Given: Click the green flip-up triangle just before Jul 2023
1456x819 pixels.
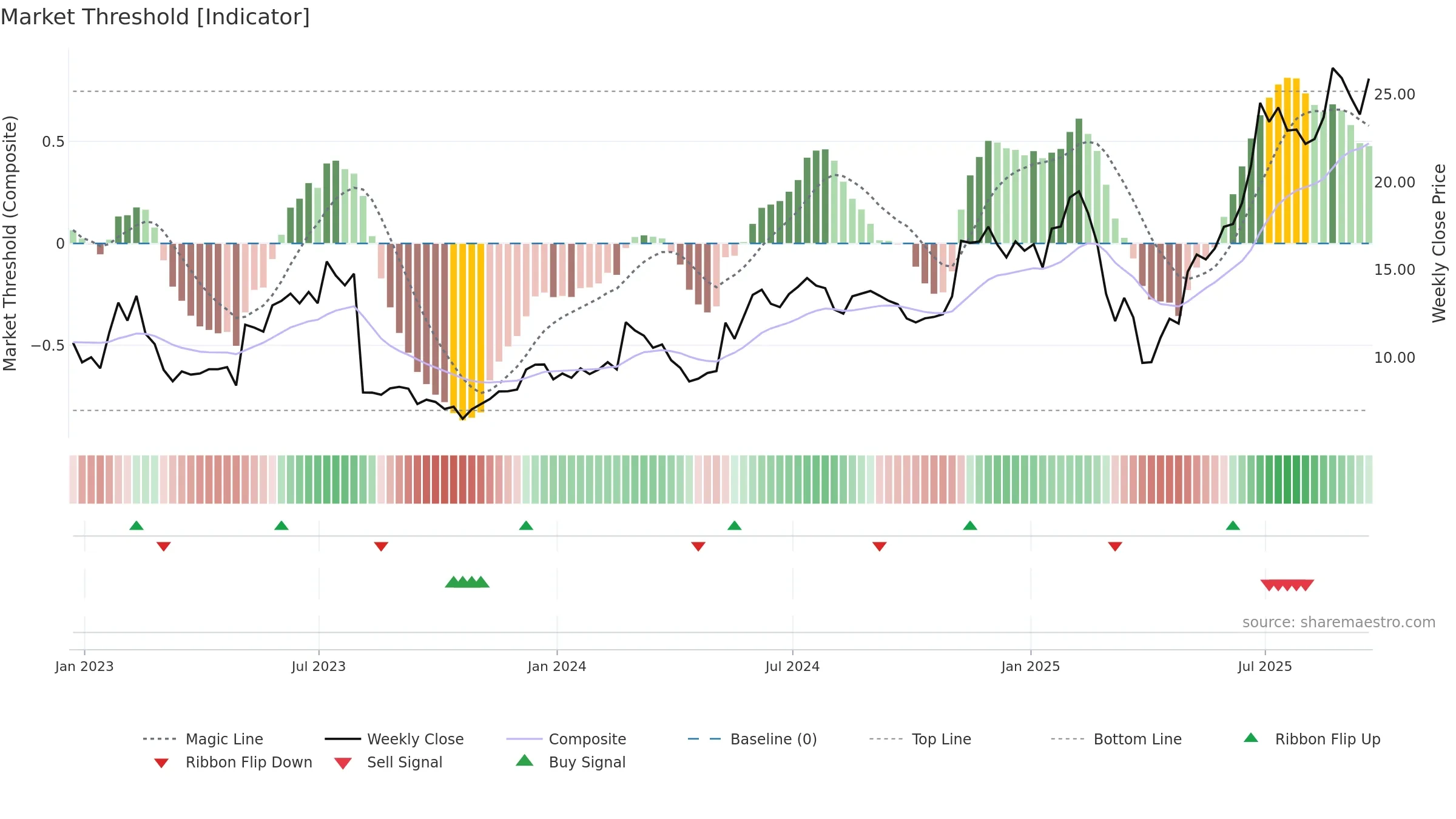Looking at the screenshot, I should click(281, 525).
